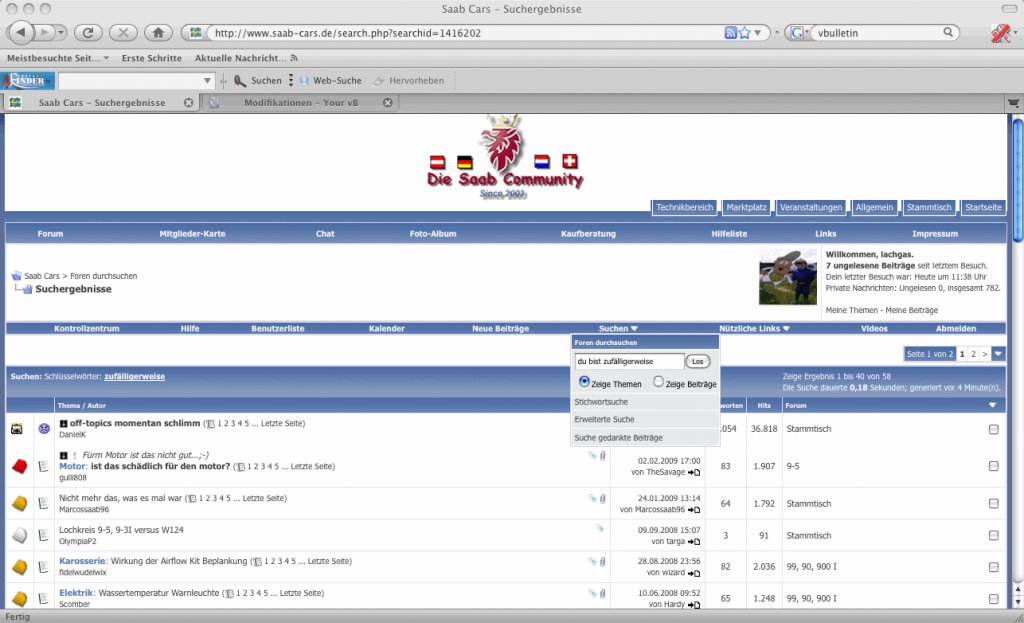Select the Zeige Themen radio button
The image size is (1024, 623).
(584, 381)
